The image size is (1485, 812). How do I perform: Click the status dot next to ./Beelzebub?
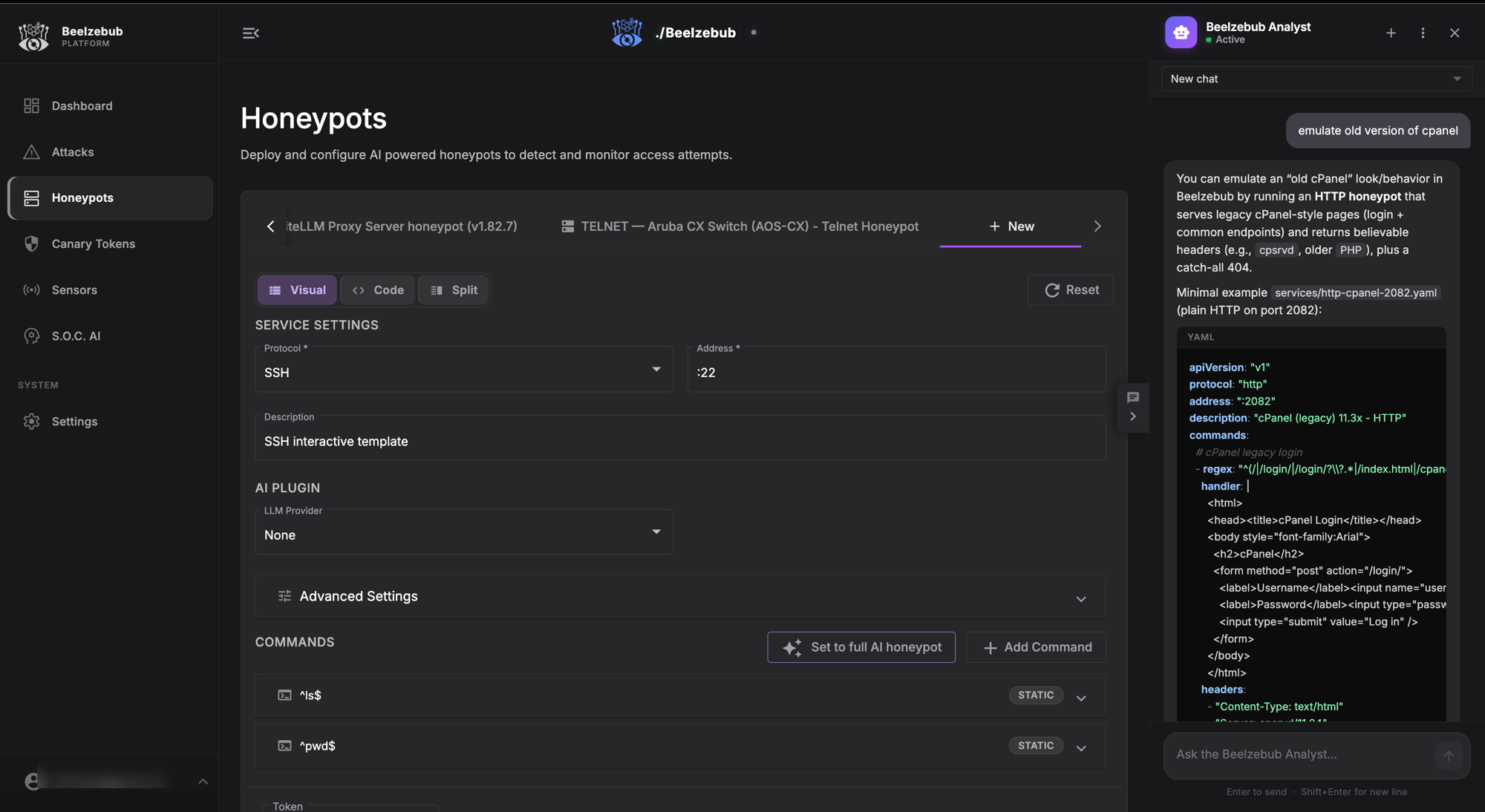[x=754, y=33]
